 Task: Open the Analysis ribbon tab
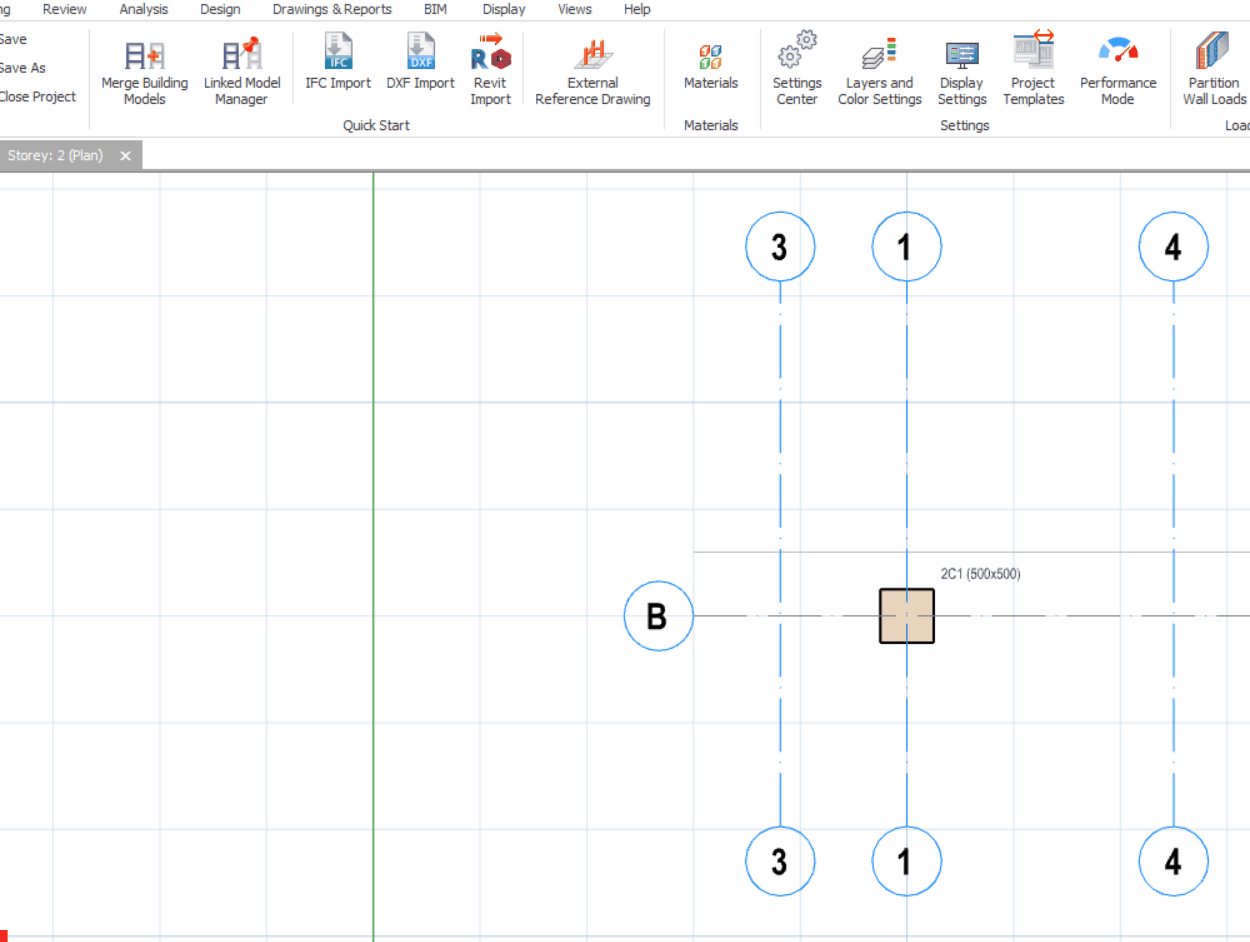144,9
